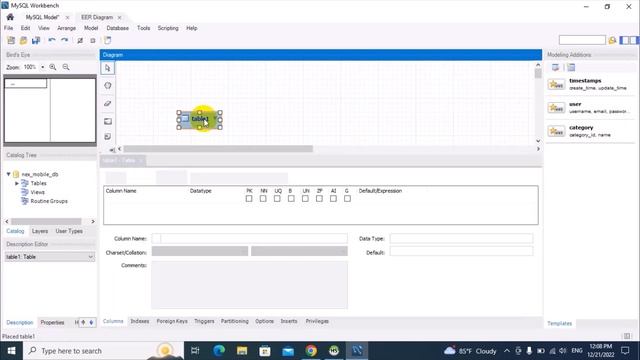The height and width of the screenshot is (360, 640).
Task: Click the new diagram toolbar icon
Action: [107, 40]
